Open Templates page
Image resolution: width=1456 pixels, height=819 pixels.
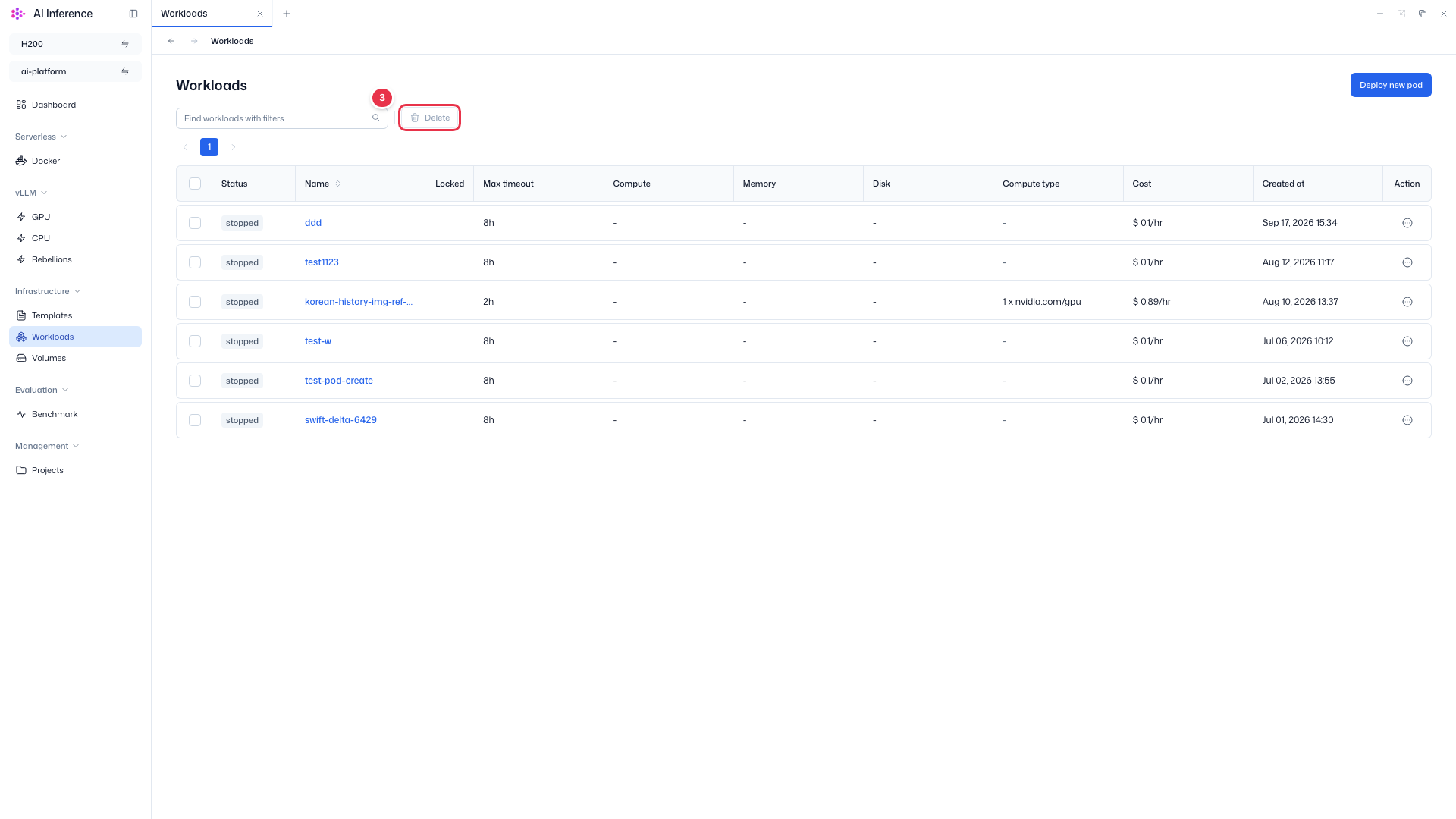(75, 315)
